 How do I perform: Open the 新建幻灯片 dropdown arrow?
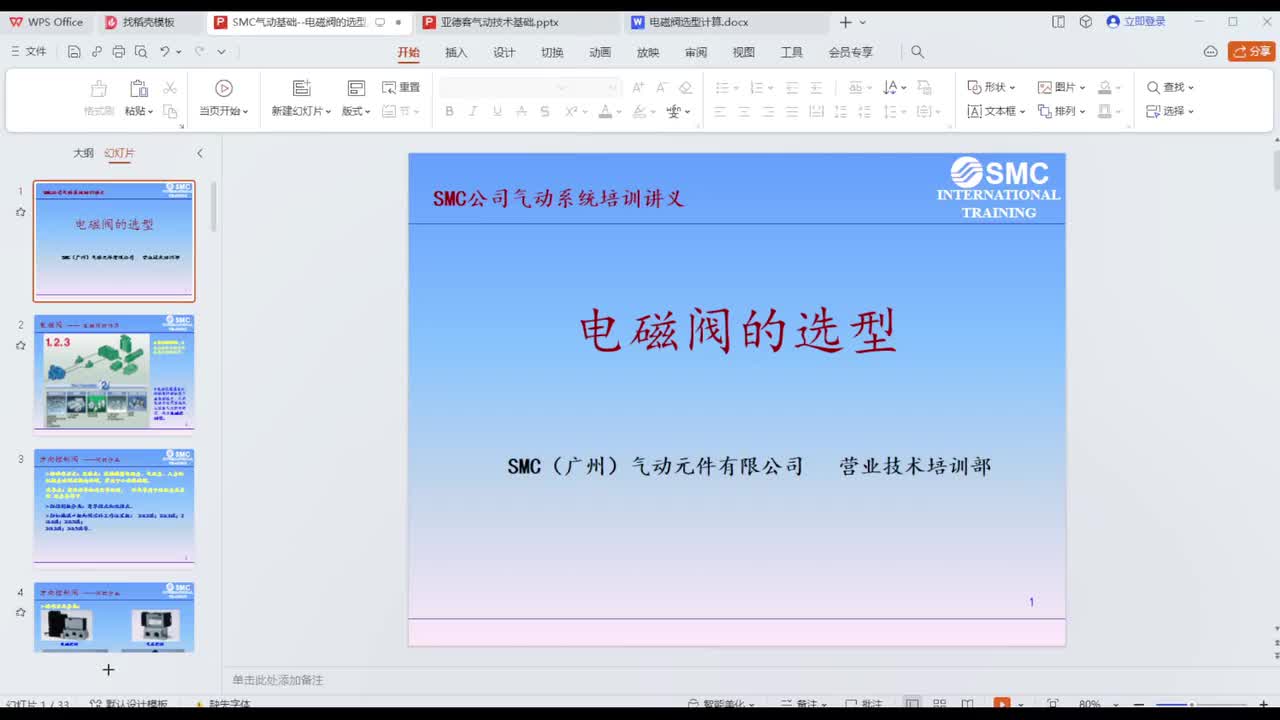[x=328, y=112]
